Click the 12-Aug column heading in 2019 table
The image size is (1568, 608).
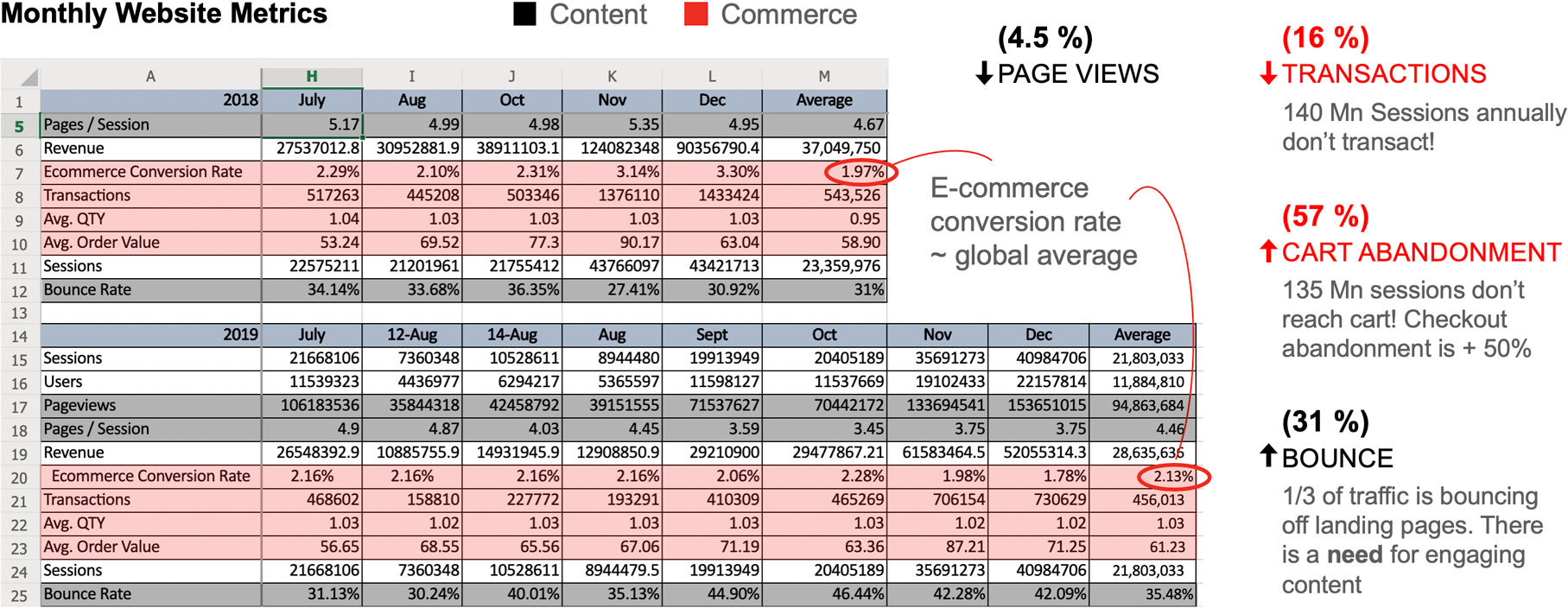coord(411,335)
